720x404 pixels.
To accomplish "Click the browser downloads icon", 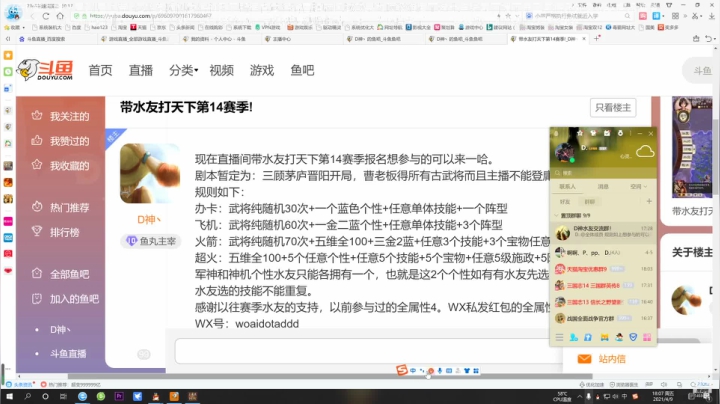I will pos(712,16).
